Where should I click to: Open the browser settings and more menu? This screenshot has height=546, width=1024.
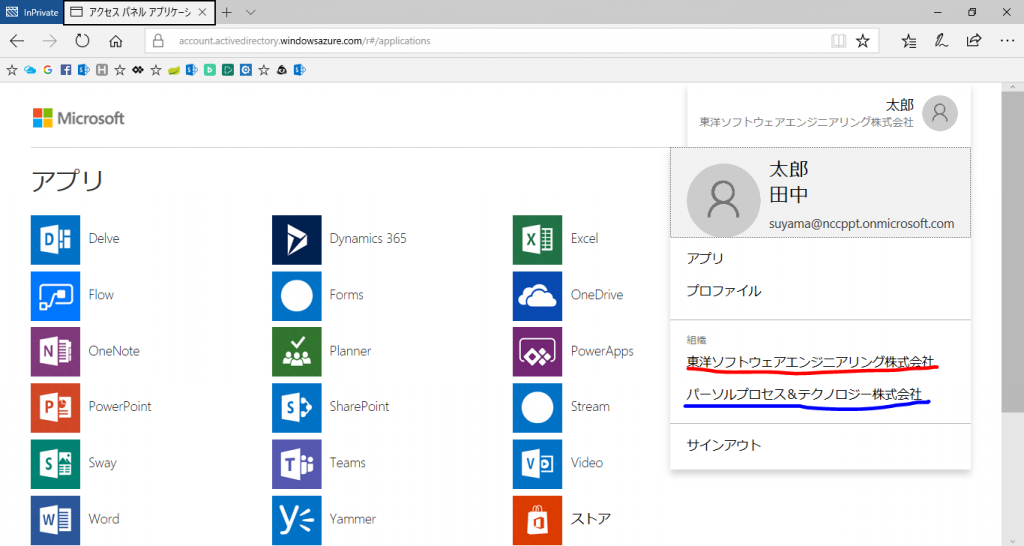tap(1007, 41)
